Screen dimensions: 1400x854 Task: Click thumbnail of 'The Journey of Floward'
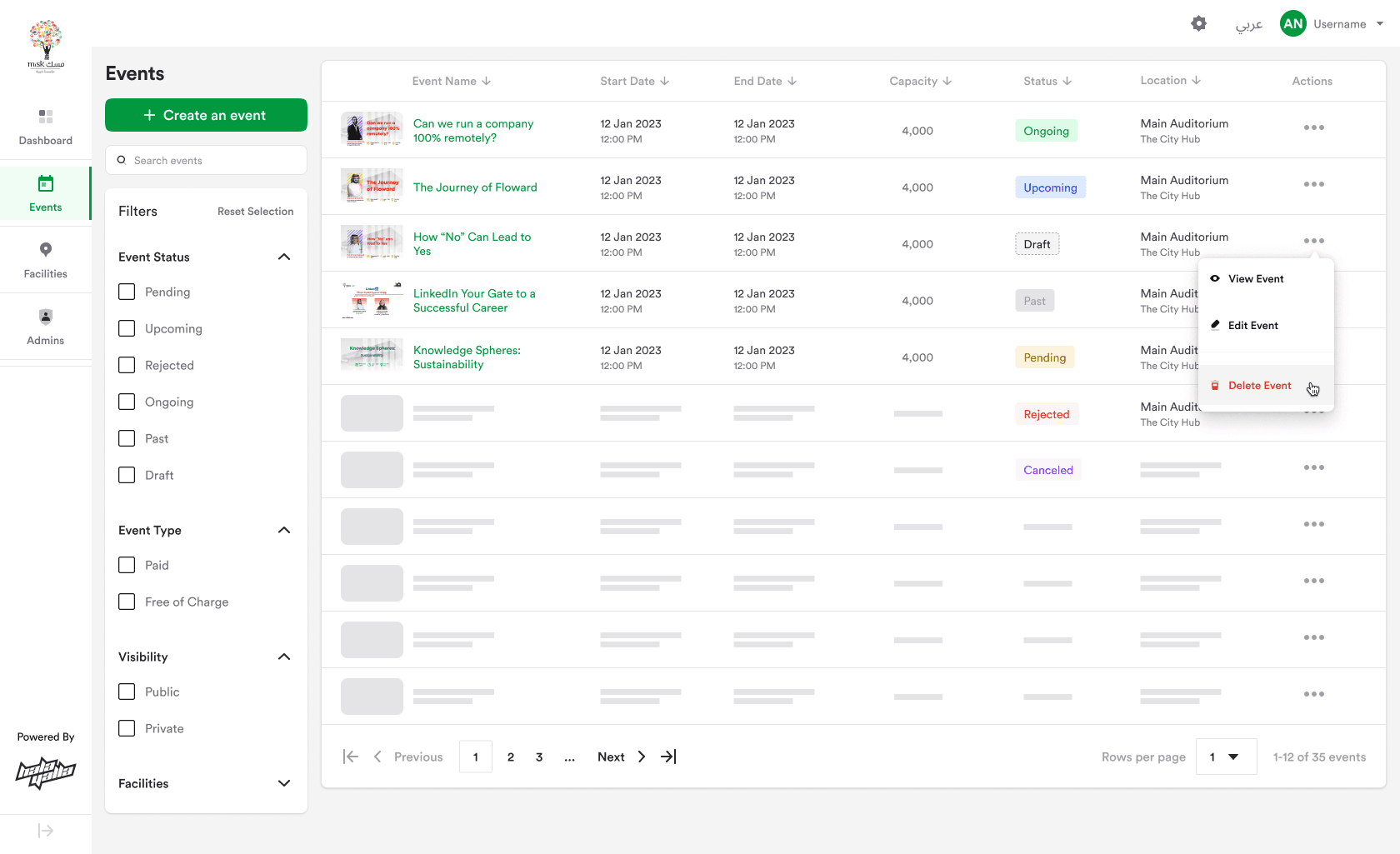point(372,186)
